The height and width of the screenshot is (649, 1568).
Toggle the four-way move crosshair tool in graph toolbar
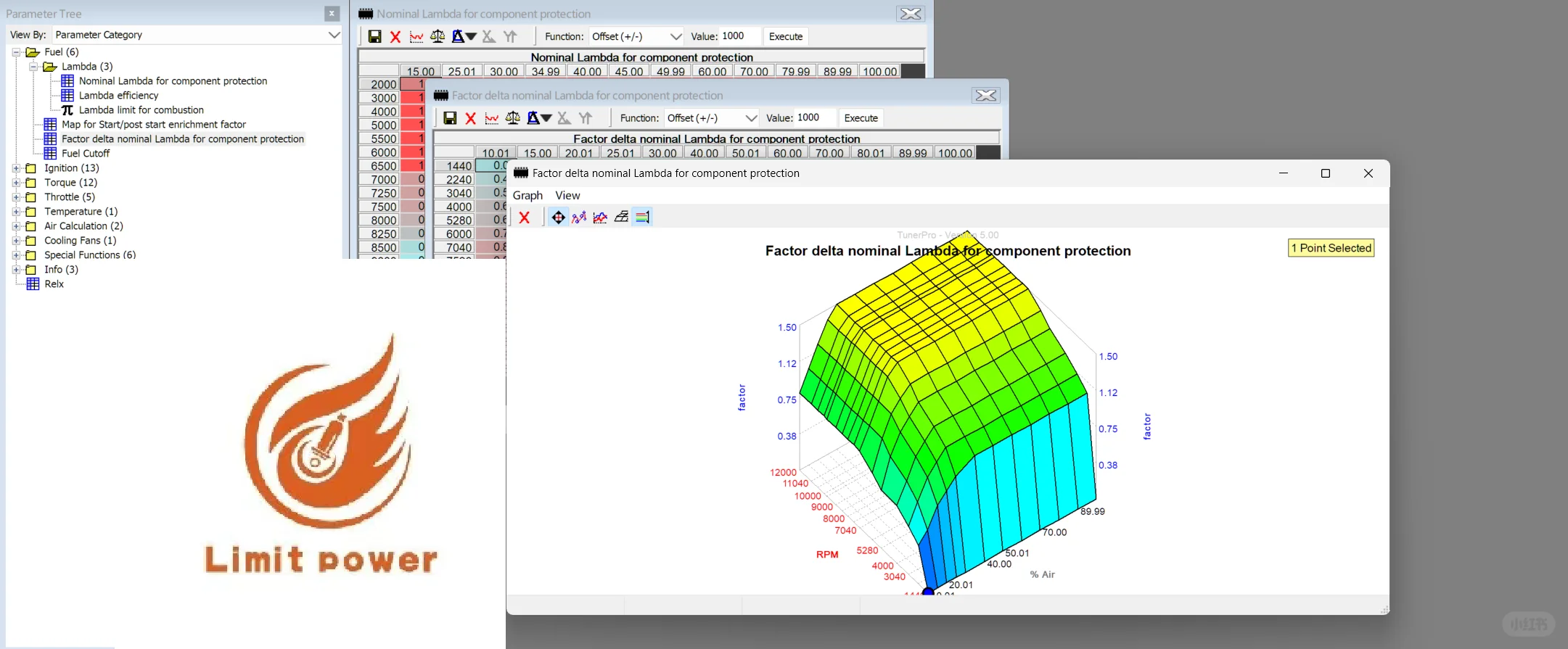point(558,217)
